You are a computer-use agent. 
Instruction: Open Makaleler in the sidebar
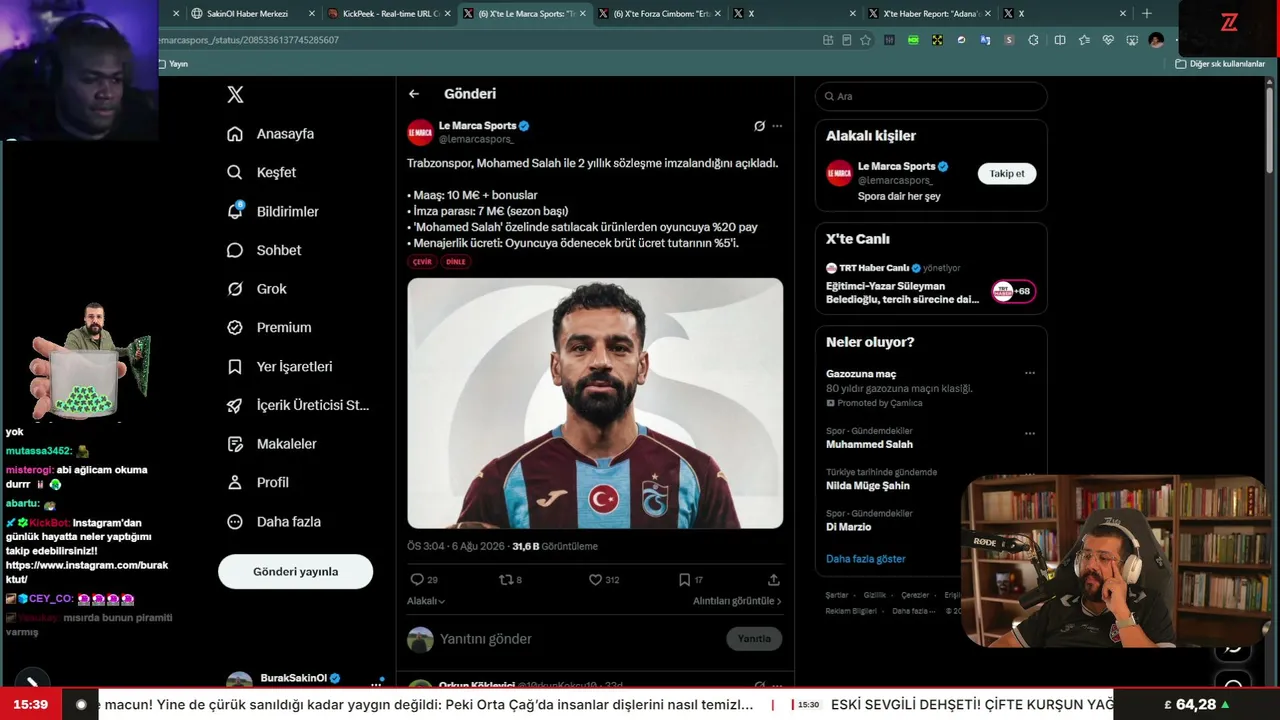(x=271, y=444)
